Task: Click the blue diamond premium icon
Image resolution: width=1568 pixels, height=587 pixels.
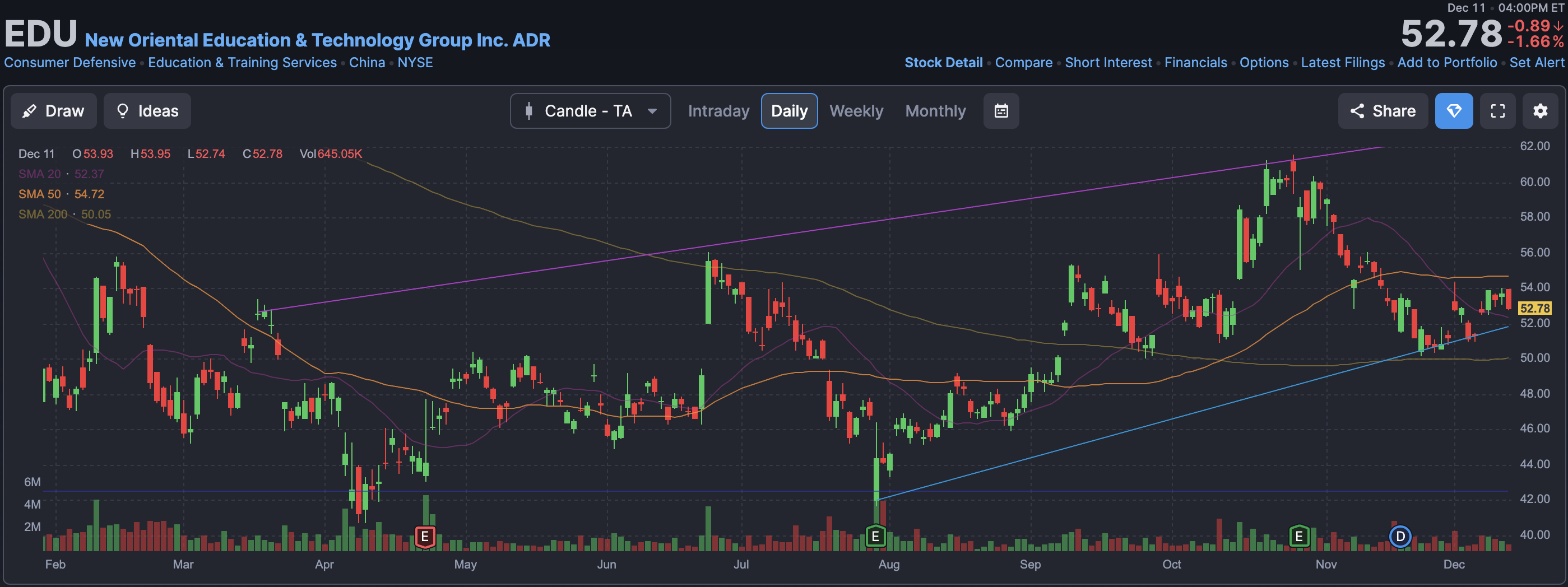Action: pos(1454,111)
